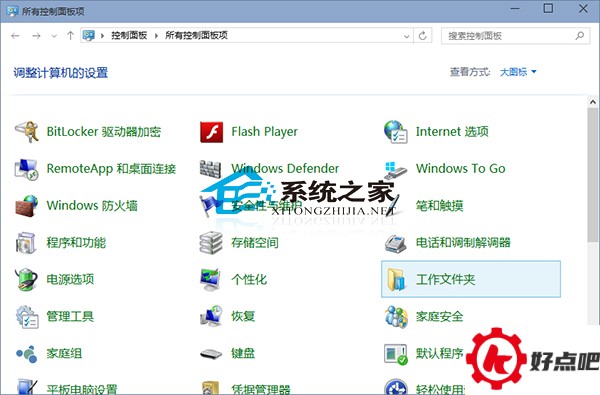Go up one level with the up arrow

(x=70, y=36)
